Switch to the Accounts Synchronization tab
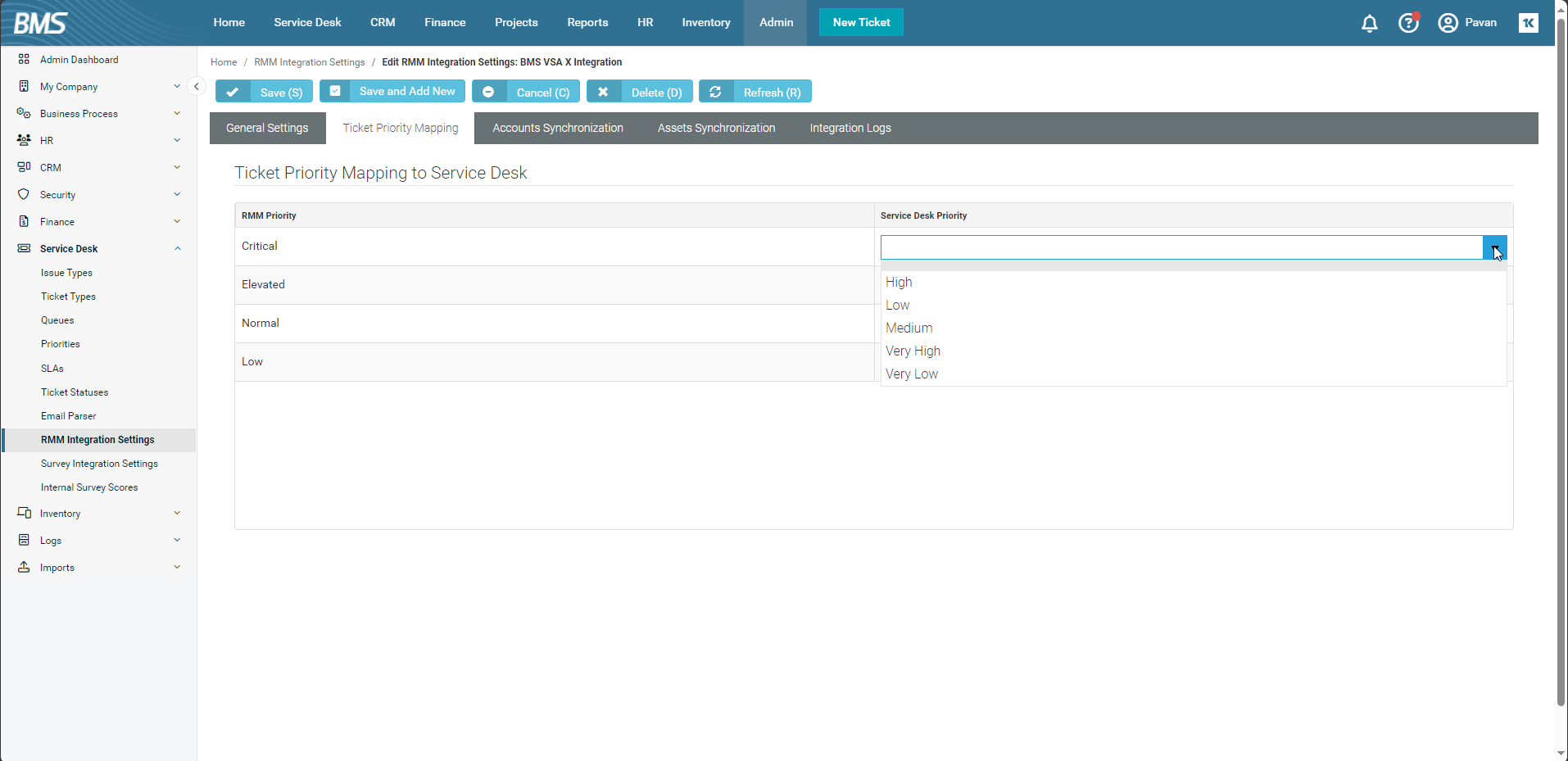 tap(557, 128)
